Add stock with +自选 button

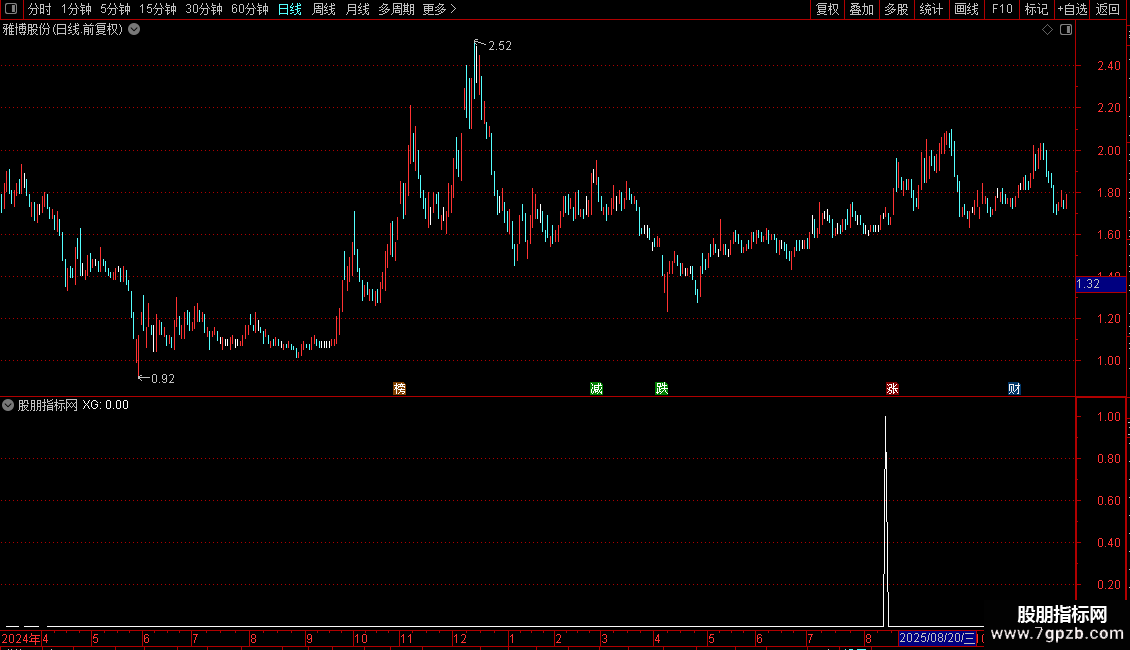(1072, 9)
